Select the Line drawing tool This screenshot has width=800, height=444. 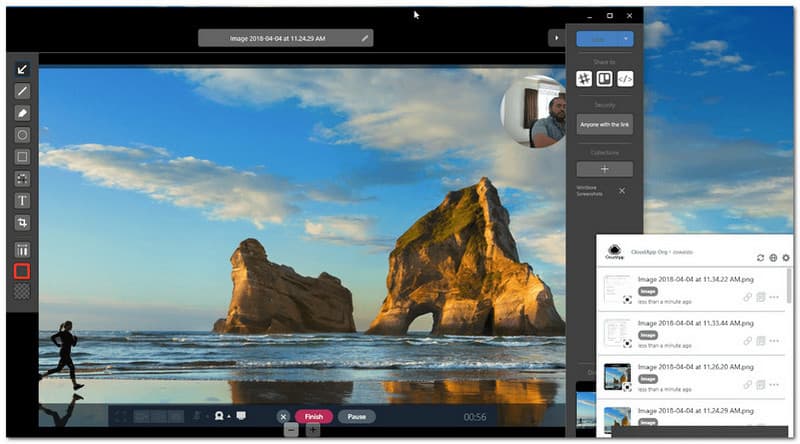click(x=22, y=91)
